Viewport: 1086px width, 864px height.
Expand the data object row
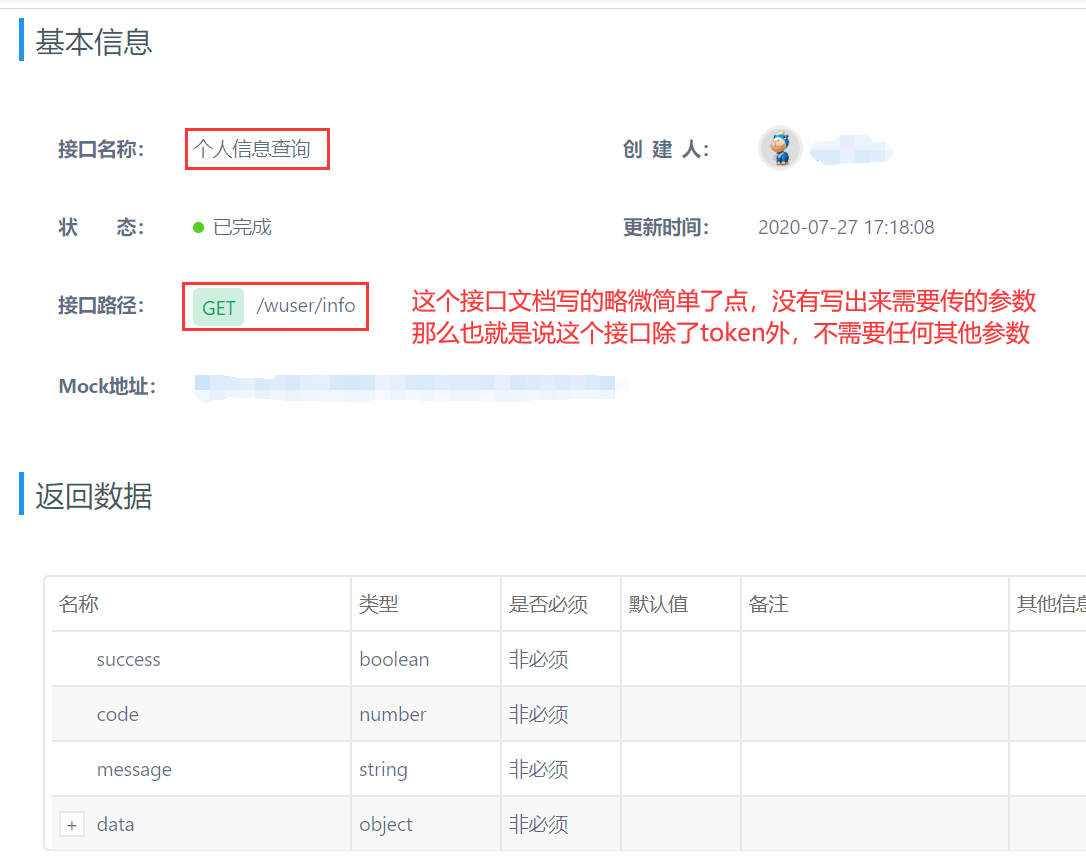click(x=71, y=824)
